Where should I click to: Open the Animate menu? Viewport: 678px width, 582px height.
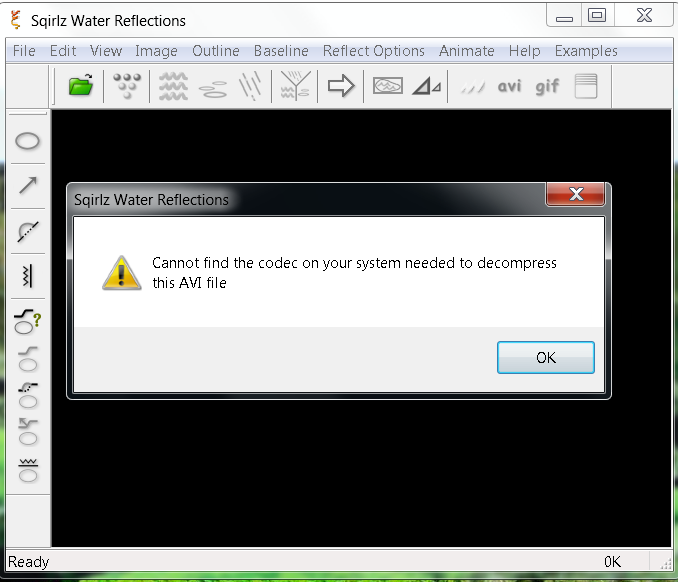(x=467, y=51)
